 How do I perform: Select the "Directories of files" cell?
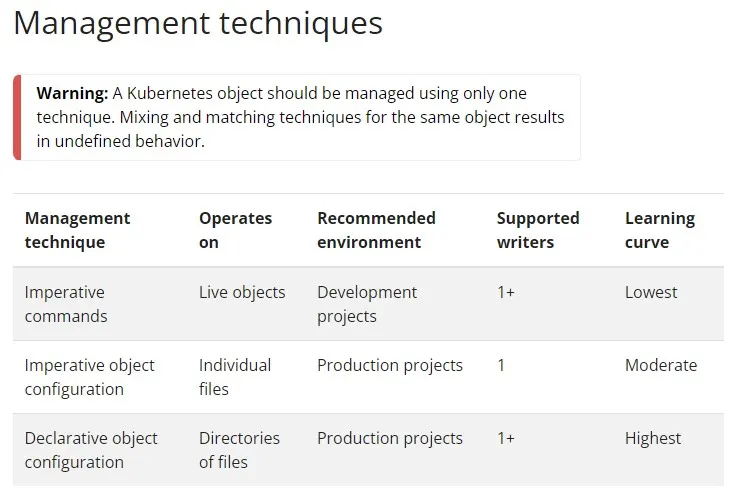coord(239,450)
